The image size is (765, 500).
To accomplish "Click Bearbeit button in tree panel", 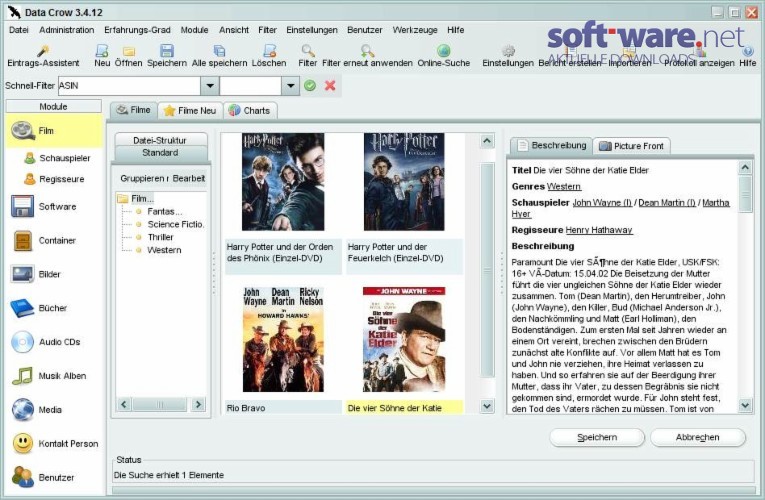I will tap(188, 179).
